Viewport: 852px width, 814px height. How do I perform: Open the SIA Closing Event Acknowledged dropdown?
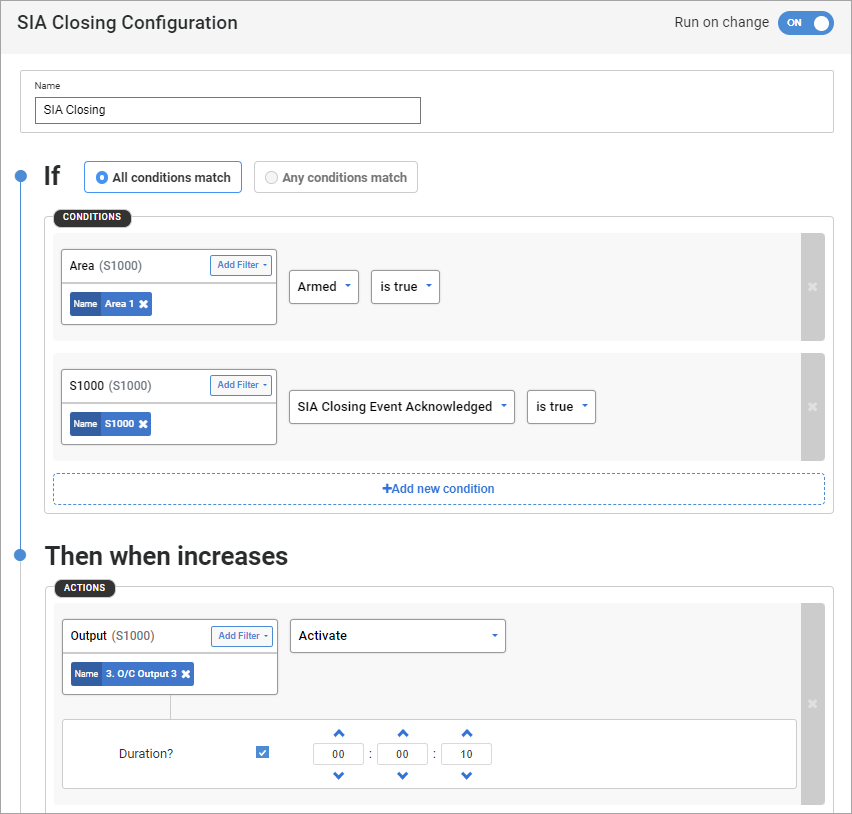[x=401, y=407]
